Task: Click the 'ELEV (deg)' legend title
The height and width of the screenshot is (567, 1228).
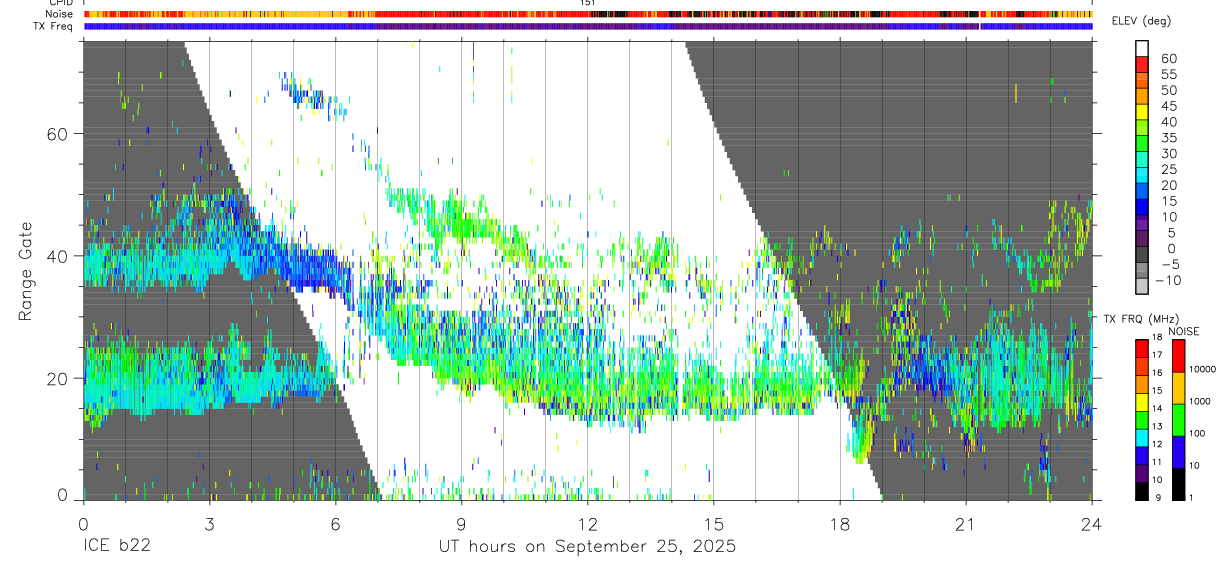Action: (1143, 21)
